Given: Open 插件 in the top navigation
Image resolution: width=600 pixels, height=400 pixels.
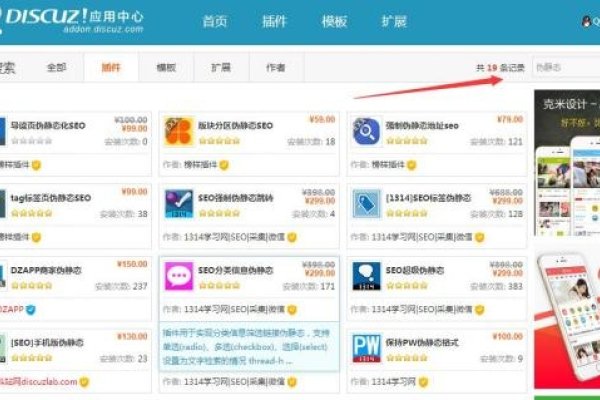Looking at the screenshot, I should coord(274,21).
